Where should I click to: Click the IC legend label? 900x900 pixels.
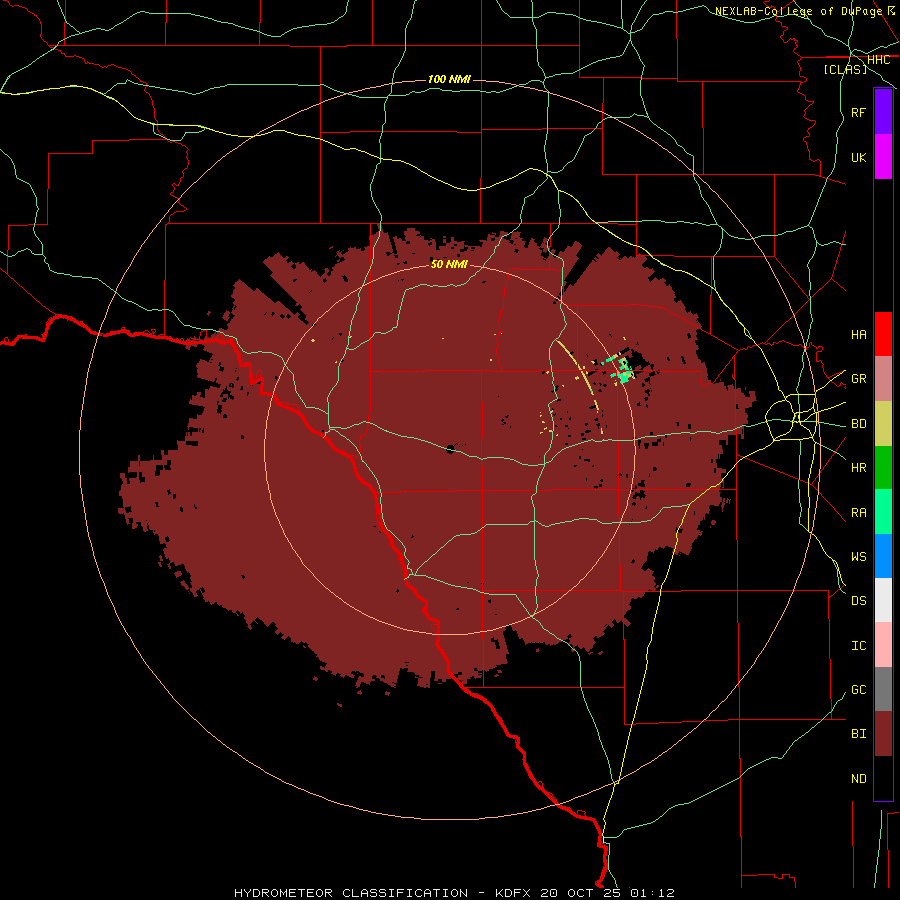point(858,645)
